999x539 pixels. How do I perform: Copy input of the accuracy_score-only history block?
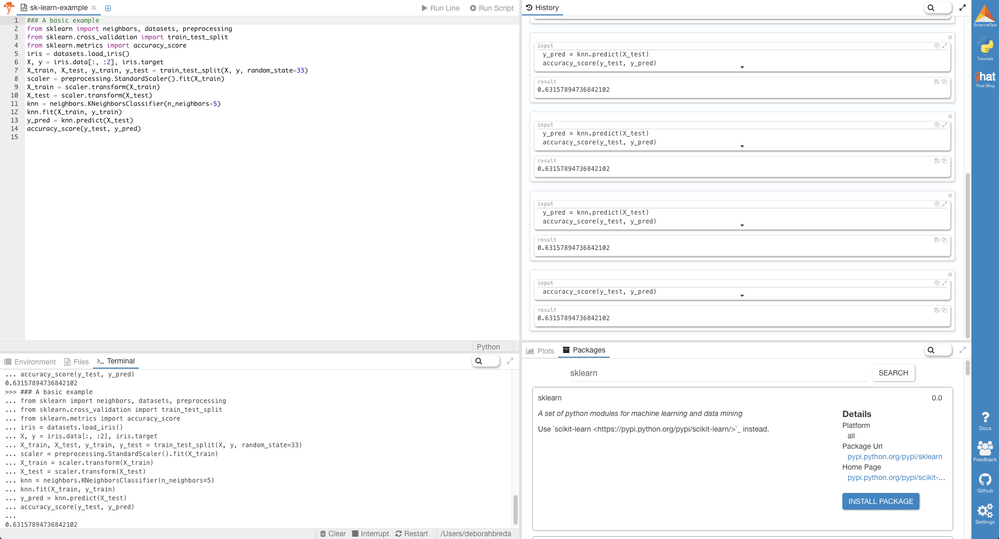937,283
